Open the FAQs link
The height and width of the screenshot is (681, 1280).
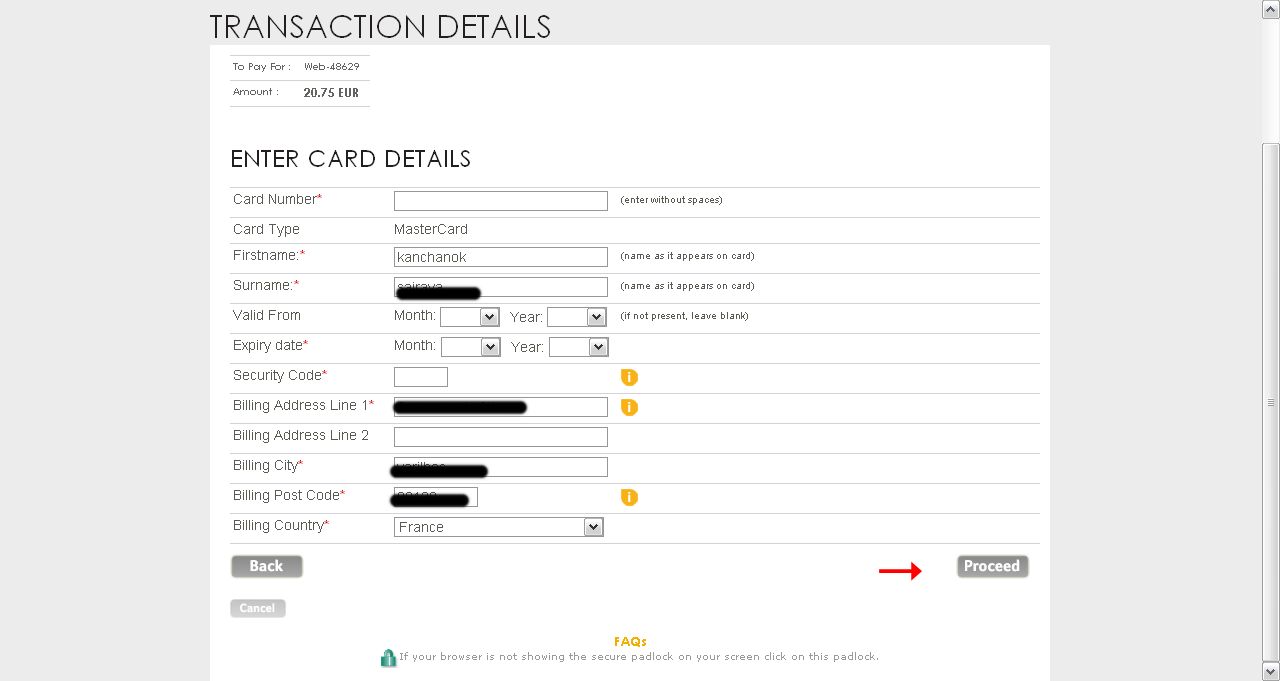click(630, 641)
